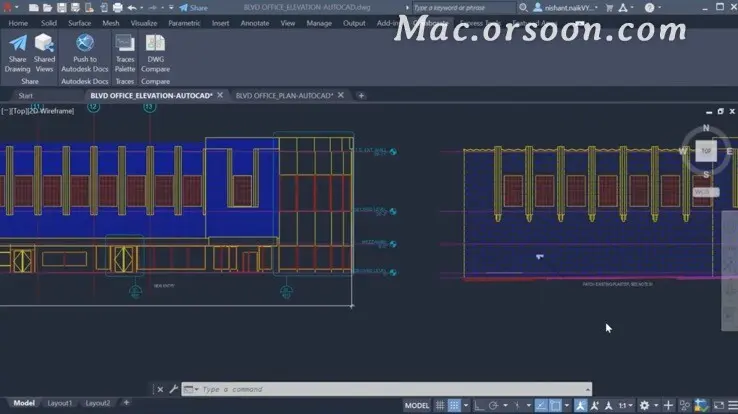This screenshot has width=738, height=414.
Task: Switch to the Start file tab
Action: coord(25,96)
